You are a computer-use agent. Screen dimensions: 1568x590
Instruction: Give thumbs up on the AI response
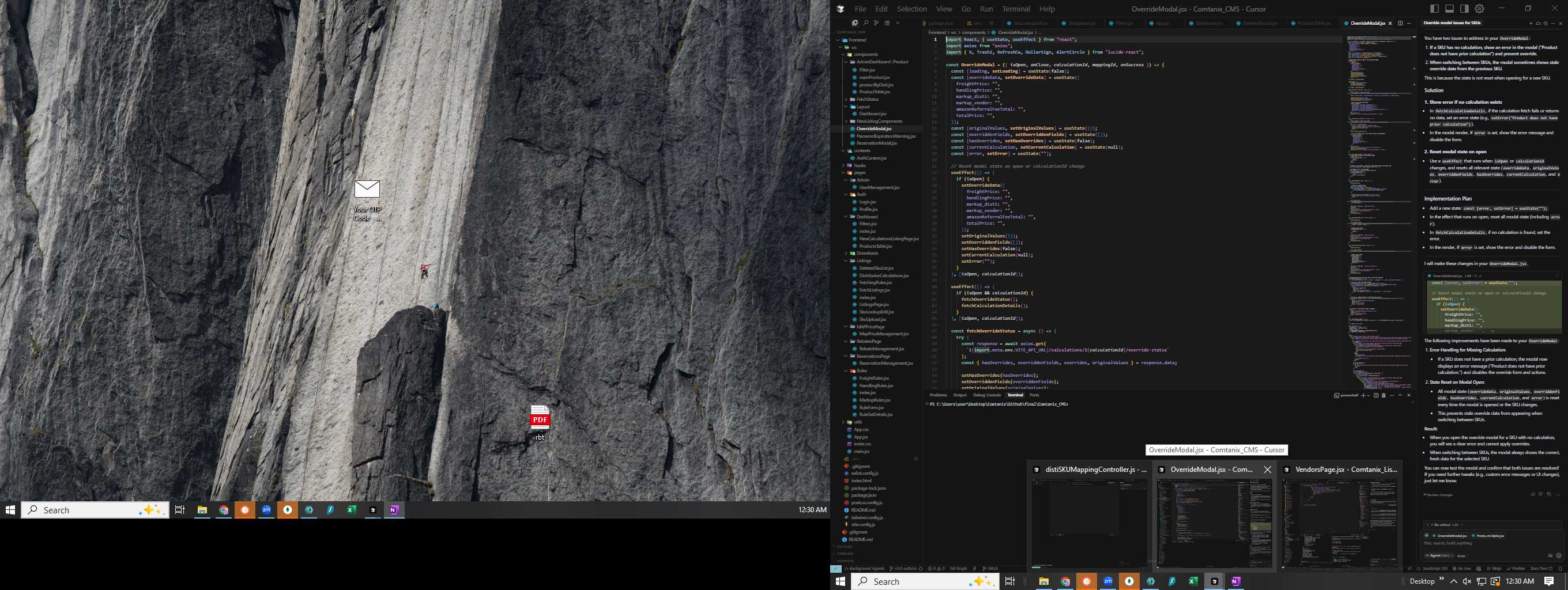1533,494
